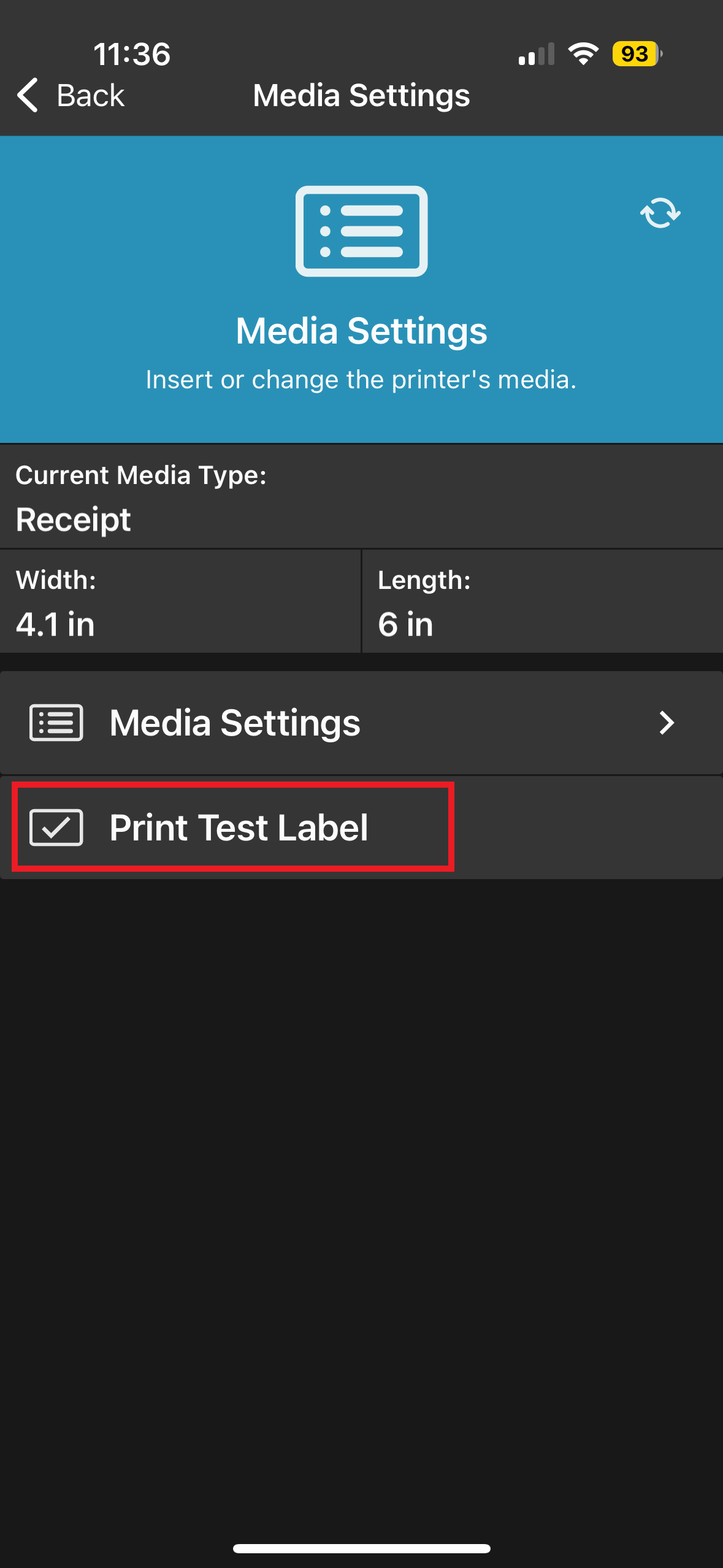Screen dimensions: 723x1568
Task: Tap the right chevron on Media Settings
Action: point(668,723)
